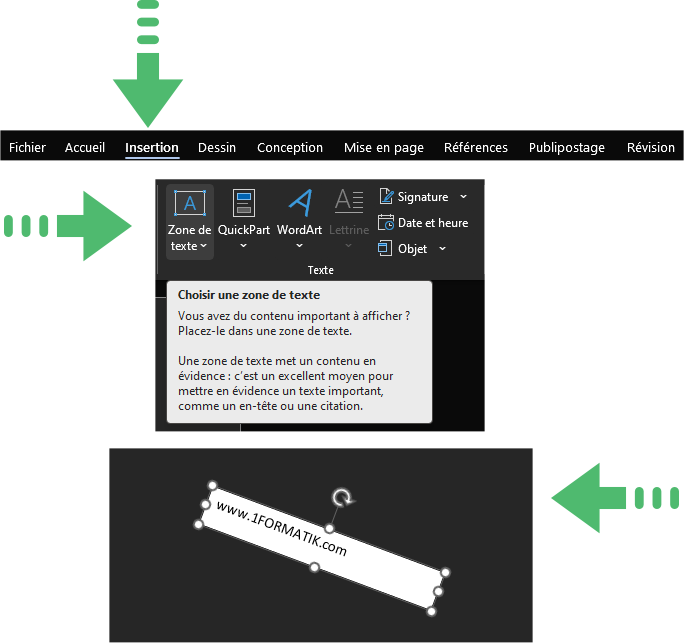The image size is (684, 643).
Task: Expand the Lettrine dropdown chevron
Action: [x=348, y=246]
